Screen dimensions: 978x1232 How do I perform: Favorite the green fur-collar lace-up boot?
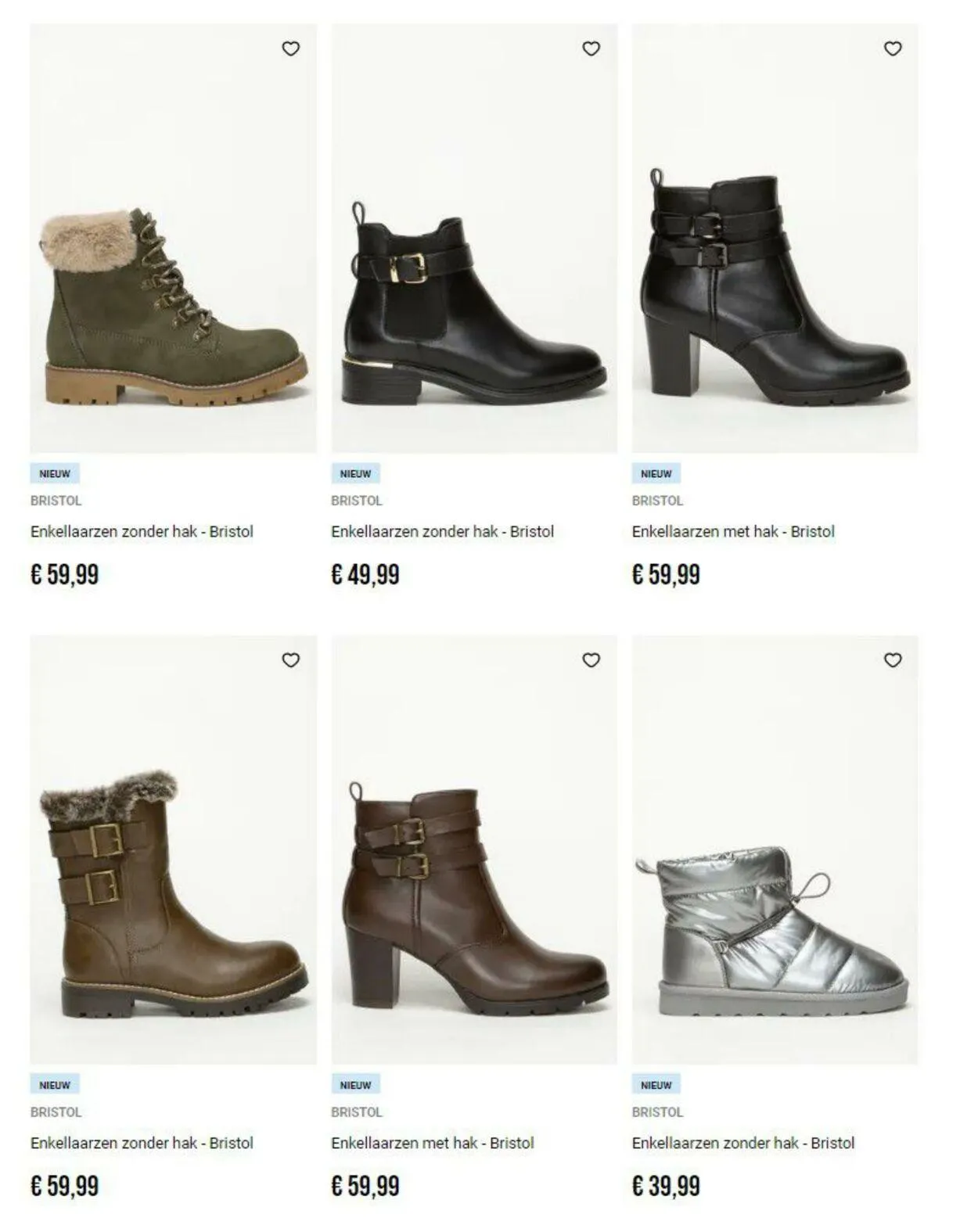290,48
